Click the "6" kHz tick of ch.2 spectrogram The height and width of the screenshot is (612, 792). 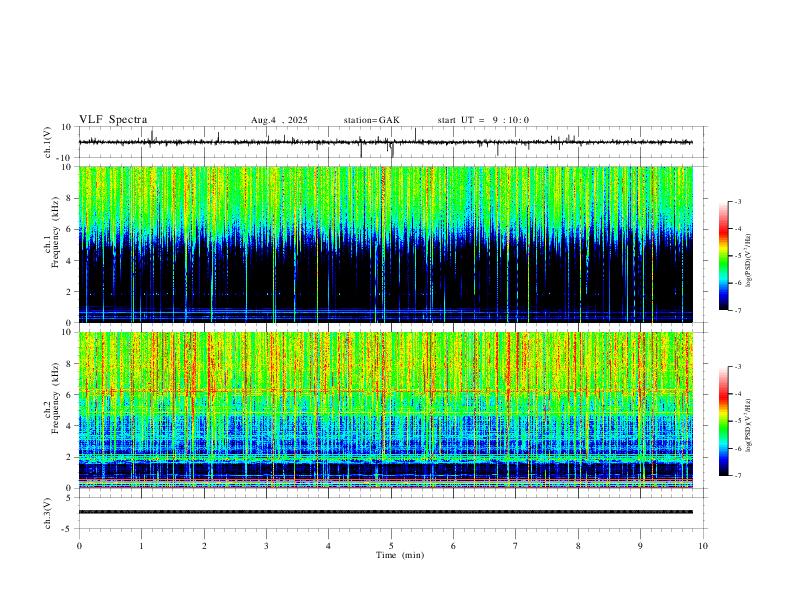click(70, 395)
